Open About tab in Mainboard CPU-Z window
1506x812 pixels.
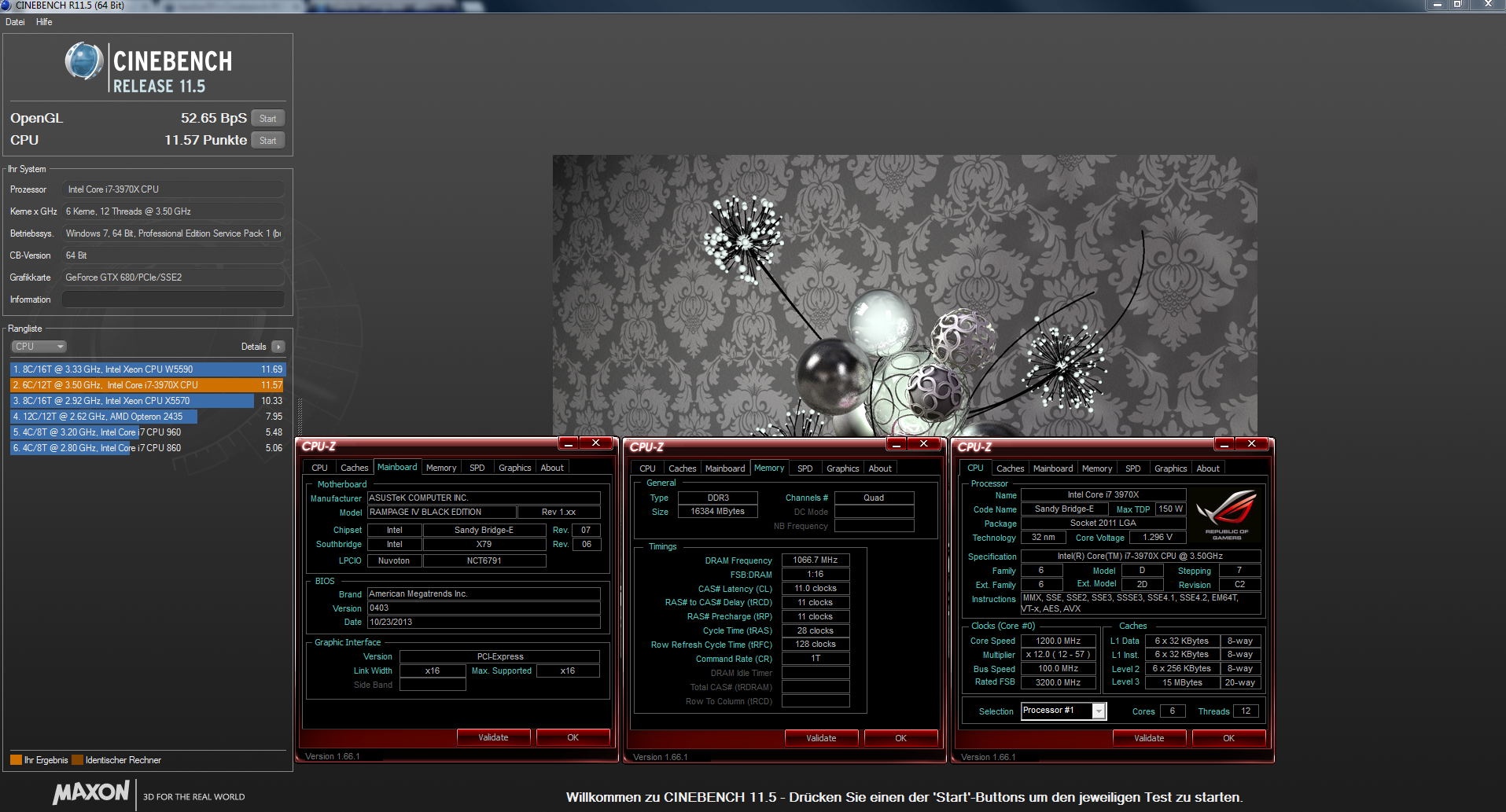(x=552, y=468)
